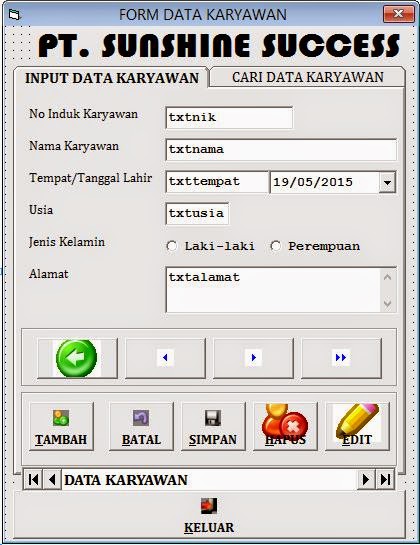Go to last record in DATA KARYAWAN control
The width and height of the screenshot is (420, 545).
(385, 480)
